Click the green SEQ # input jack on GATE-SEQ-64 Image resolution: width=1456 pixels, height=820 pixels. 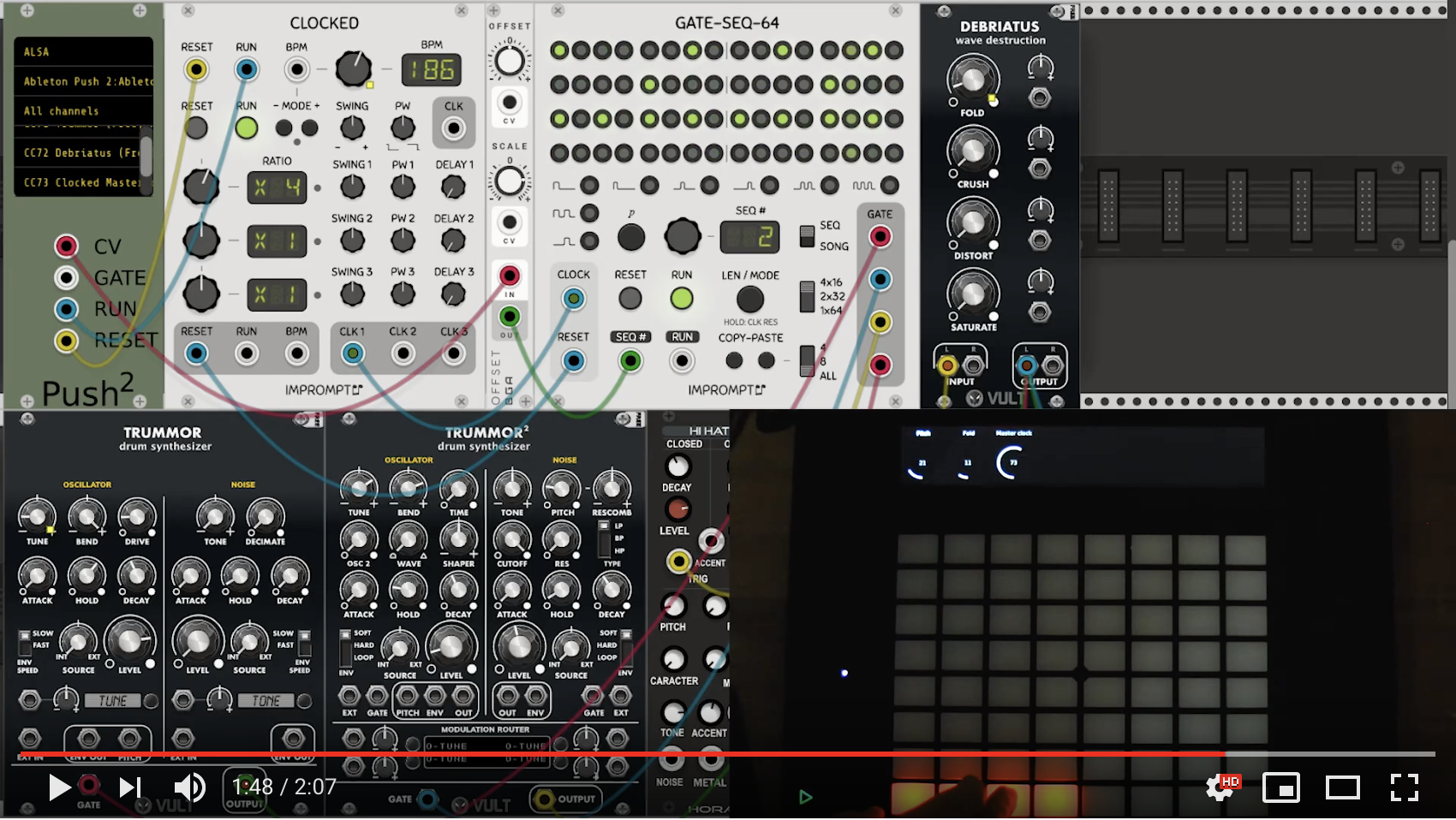pyautogui.click(x=630, y=361)
